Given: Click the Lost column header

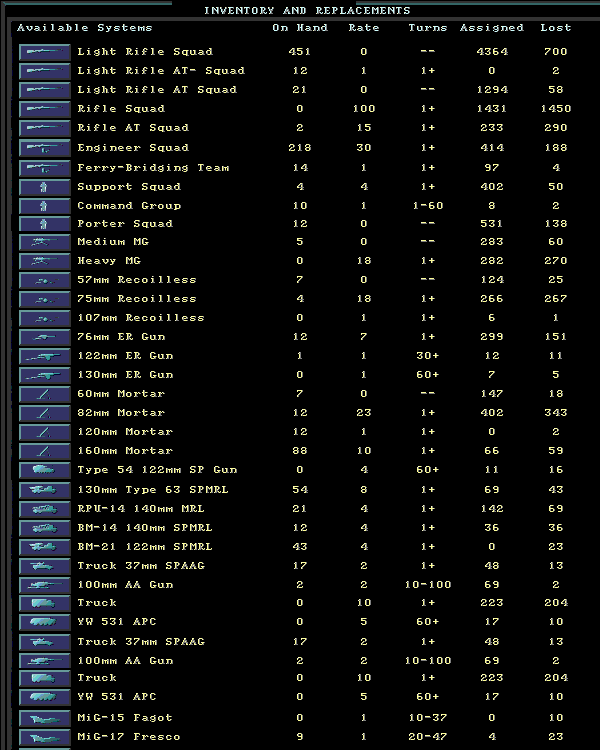Looking at the screenshot, I should point(556,28).
